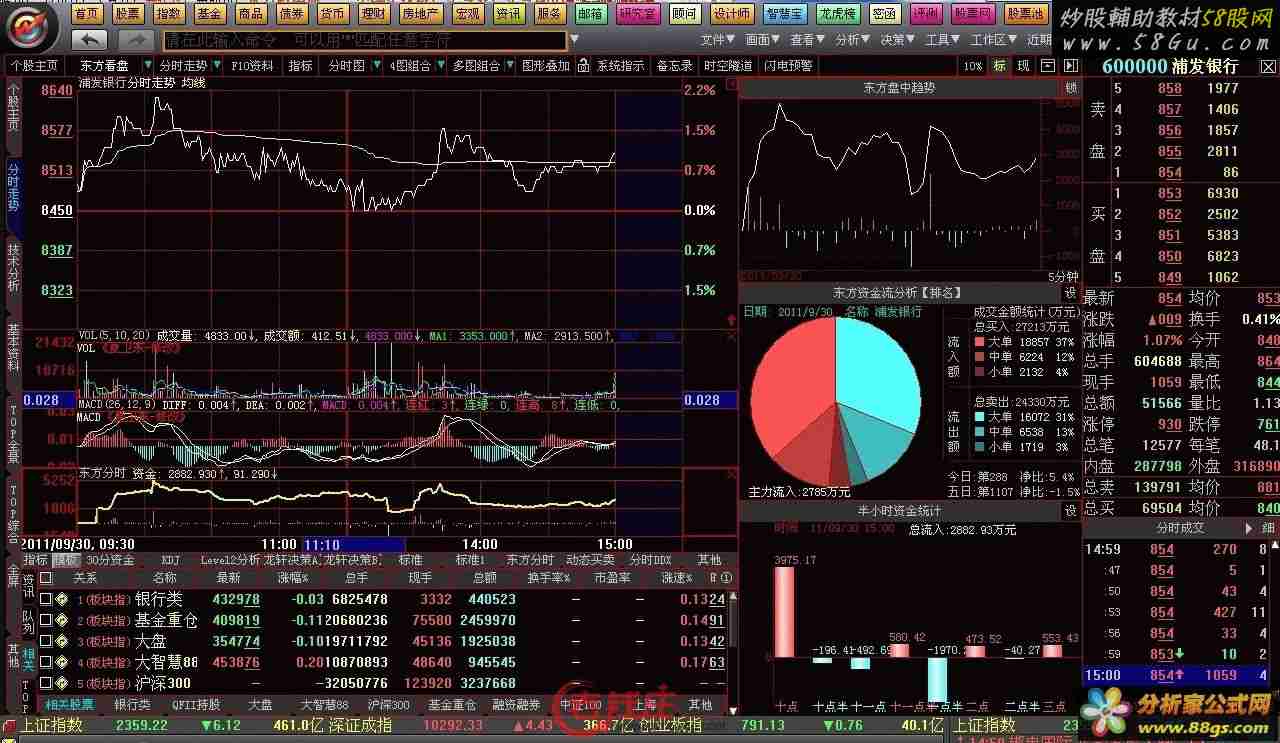
Task: Open the 分时图 dropdown
Action: (x=377, y=66)
